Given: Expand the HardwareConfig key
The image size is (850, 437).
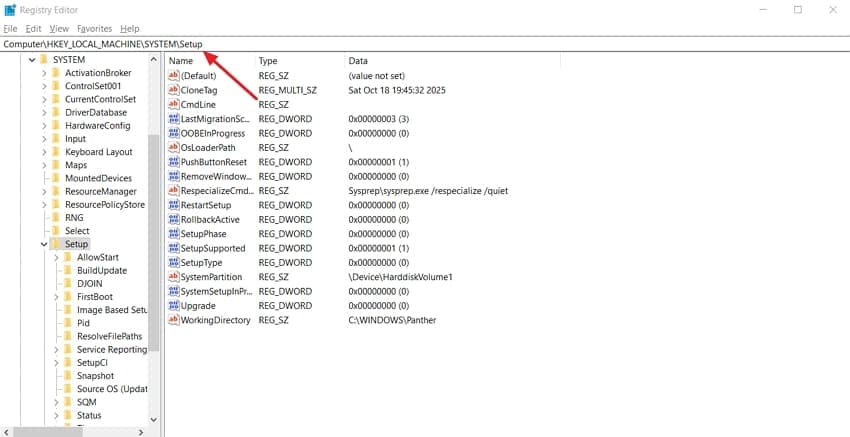Looking at the screenshot, I should 44,125.
